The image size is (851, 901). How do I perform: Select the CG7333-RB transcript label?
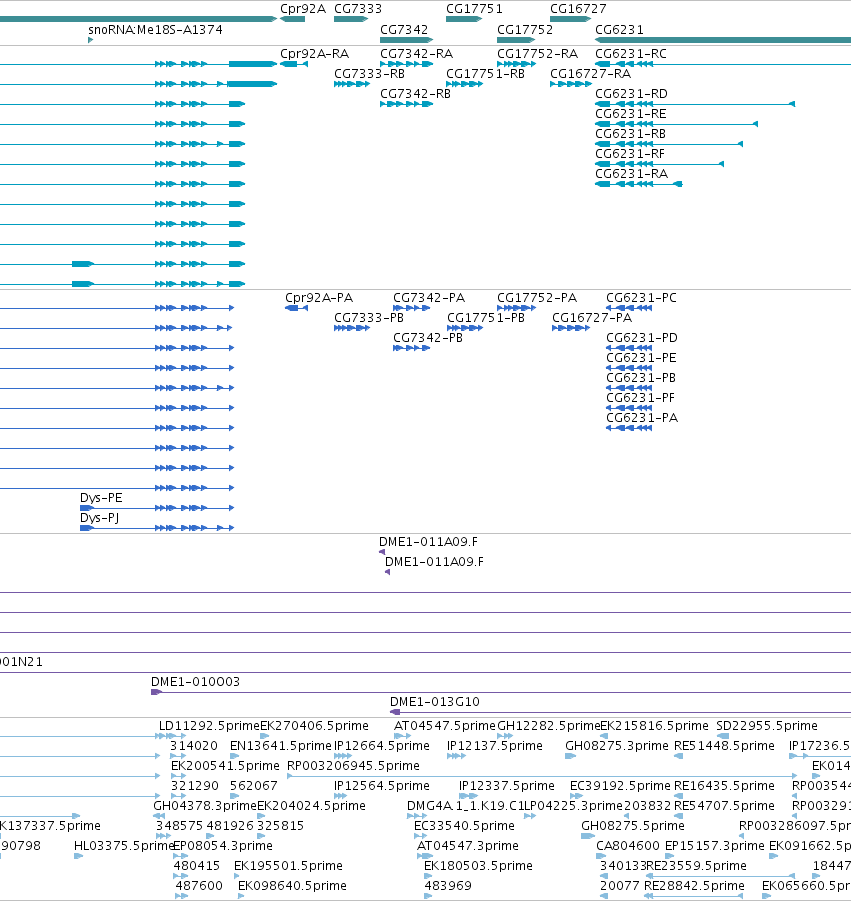click(x=369, y=74)
